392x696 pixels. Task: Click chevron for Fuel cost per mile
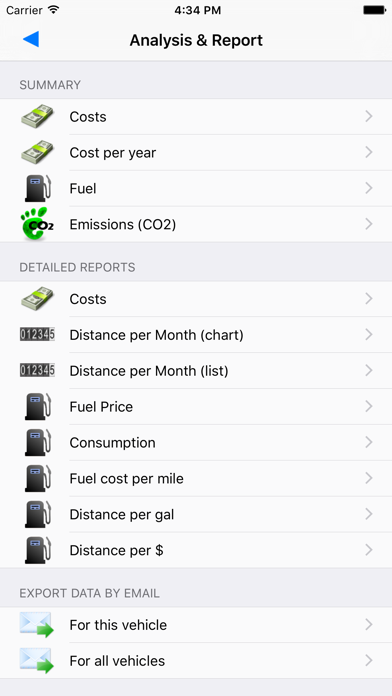(x=368, y=478)
